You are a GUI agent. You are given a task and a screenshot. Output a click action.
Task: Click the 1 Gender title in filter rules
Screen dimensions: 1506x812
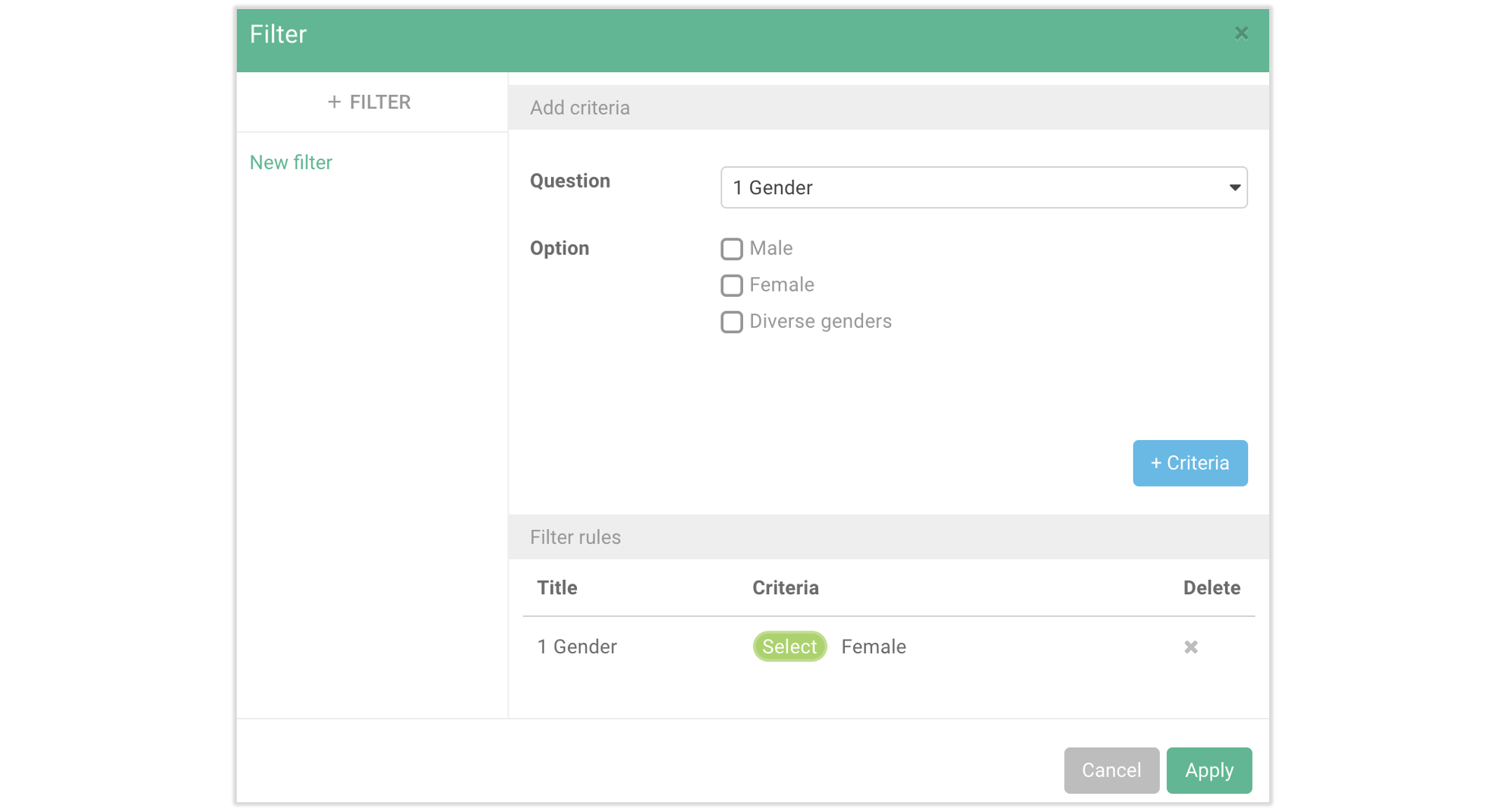tap(577, 647)
